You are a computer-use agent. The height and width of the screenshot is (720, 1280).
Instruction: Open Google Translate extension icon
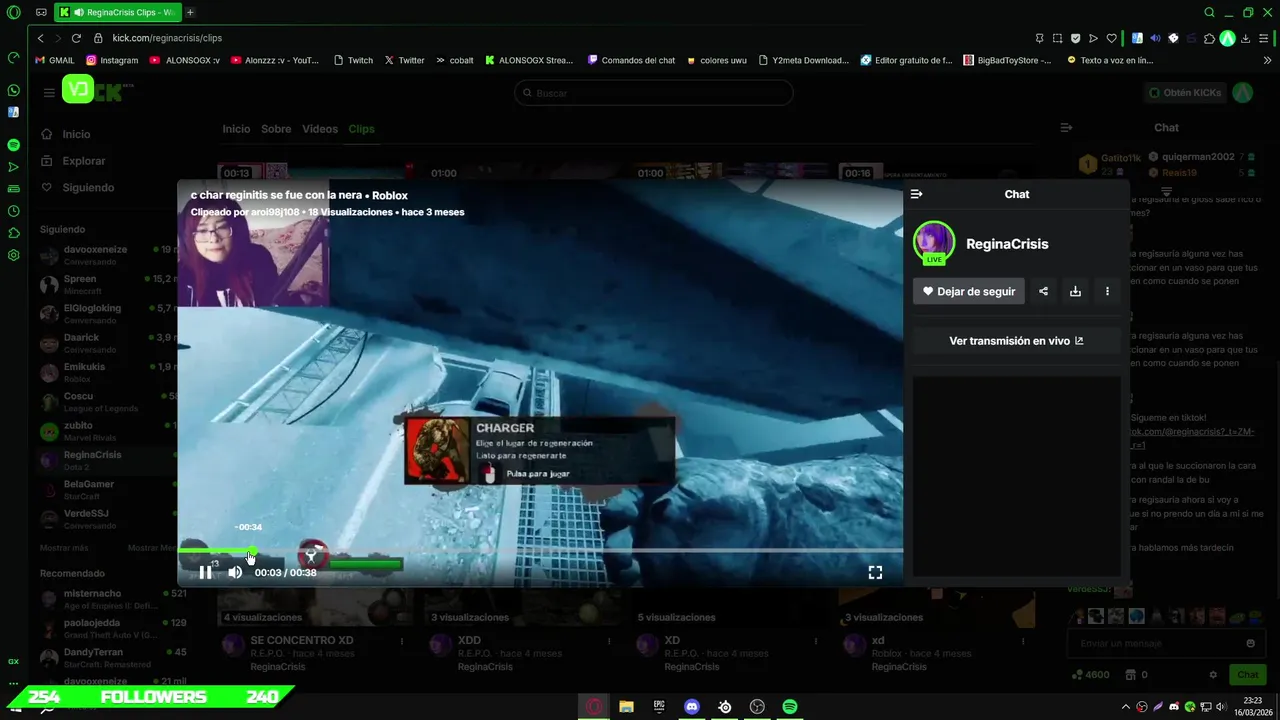pyautogui.click(x=1137, y=38)
